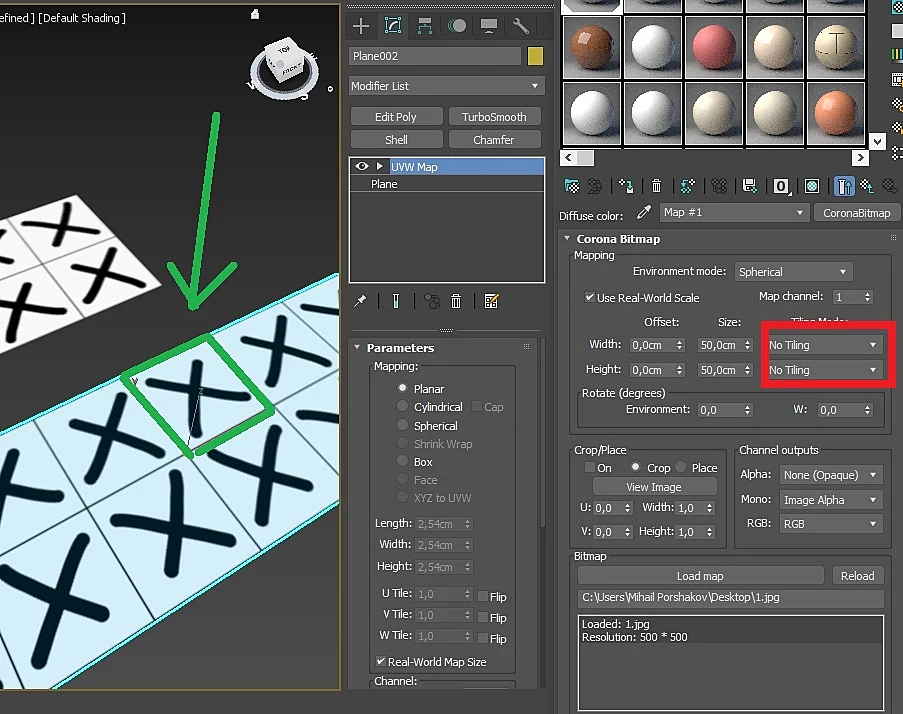The image size is (903, 714).
Task: Click the Go Forward to Sibling icon
Action: 890,186
